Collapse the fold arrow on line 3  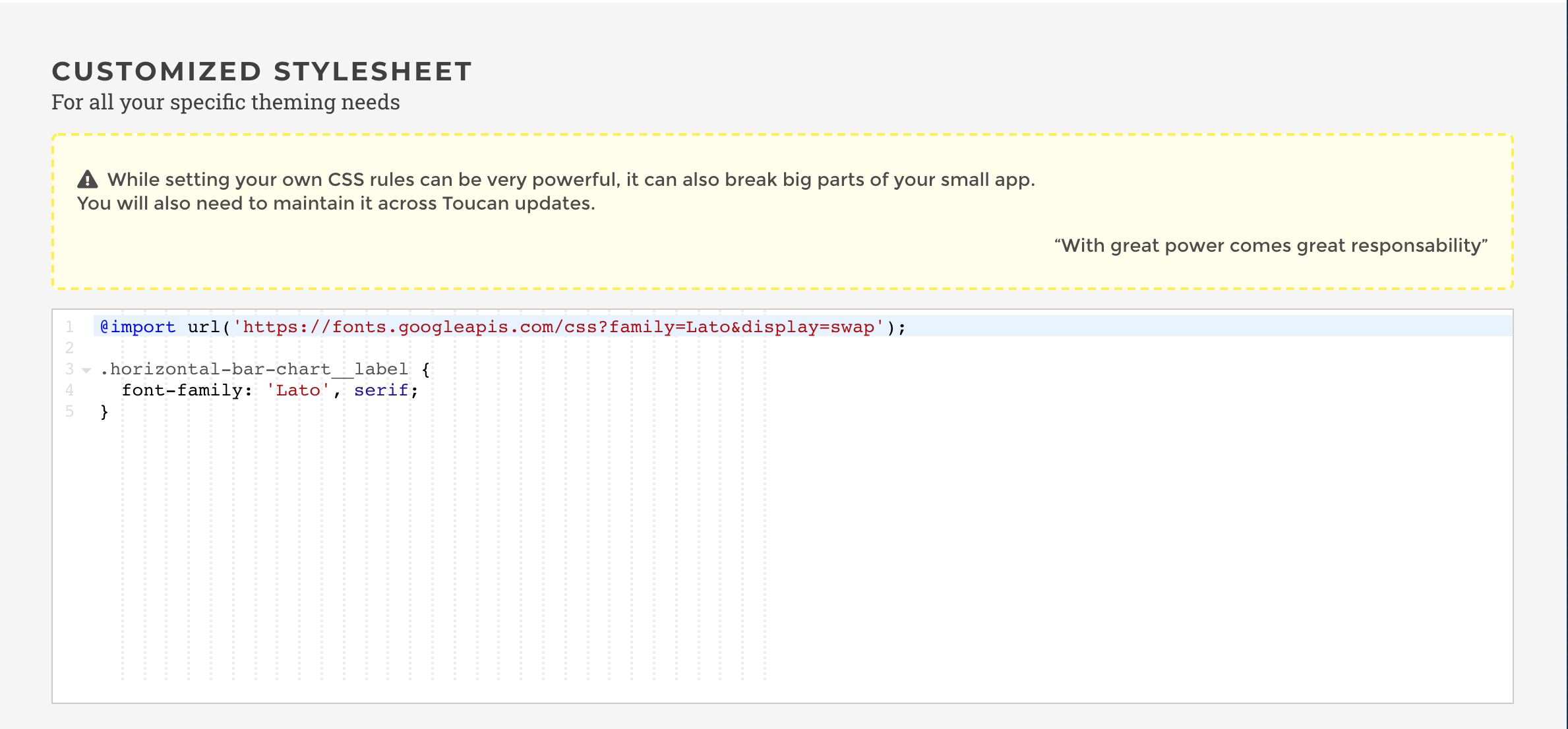[x=86, y=370]
